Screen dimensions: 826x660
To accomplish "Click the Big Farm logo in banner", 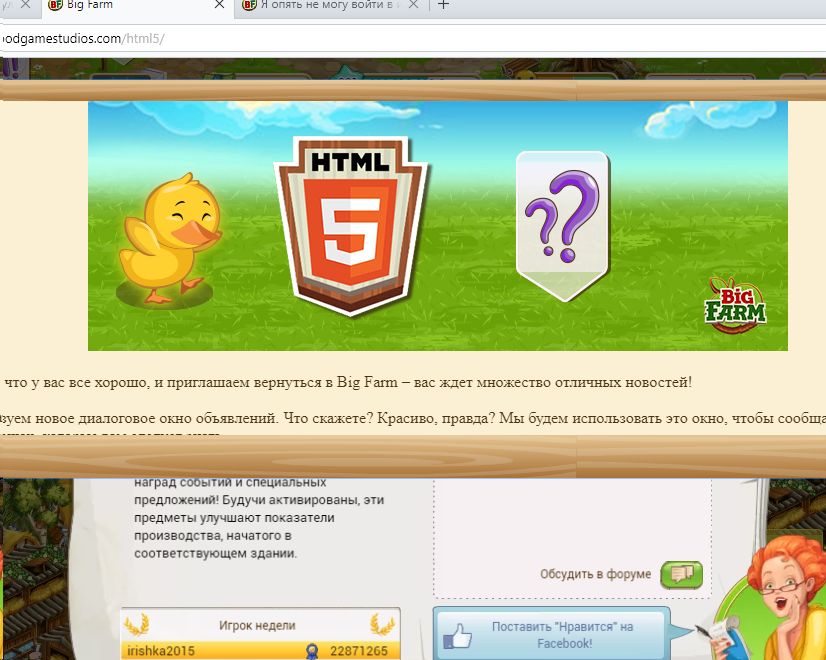I will pos(735,306).
